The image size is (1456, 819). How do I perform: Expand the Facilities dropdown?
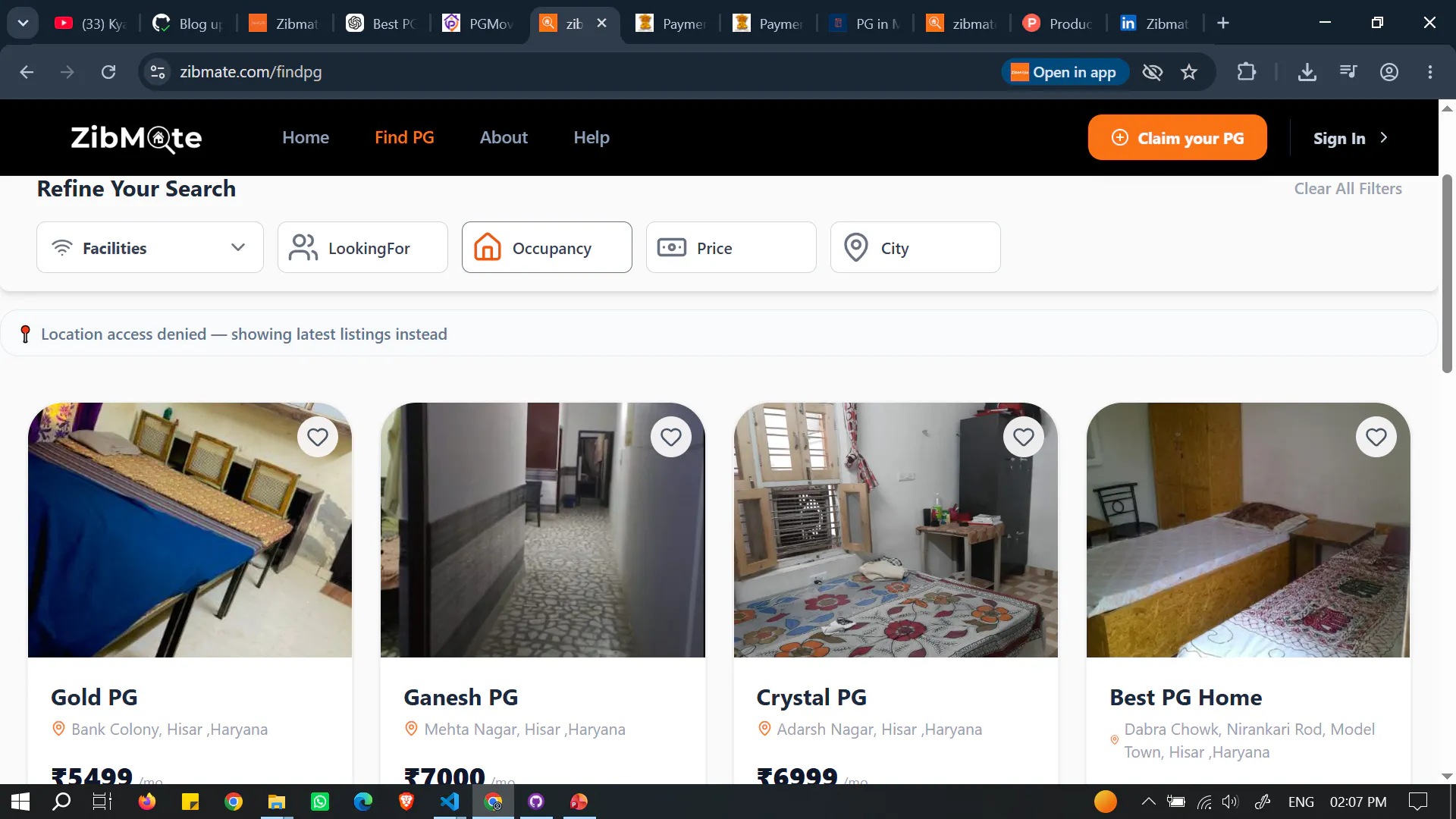click(150, 247)
